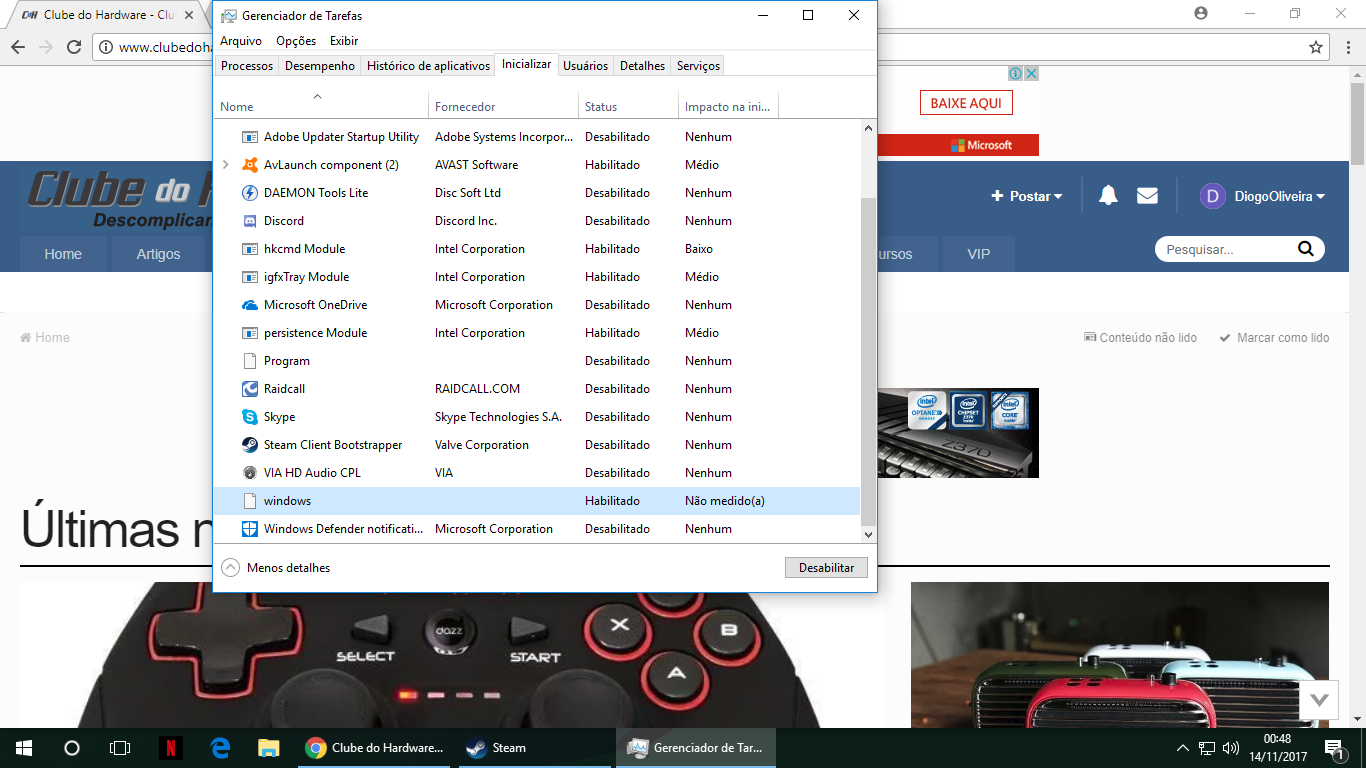Open the Artigos navigation link
The width and height of the screenshot is (1366, 768).
pyautogui.click(x=158, y=254)
